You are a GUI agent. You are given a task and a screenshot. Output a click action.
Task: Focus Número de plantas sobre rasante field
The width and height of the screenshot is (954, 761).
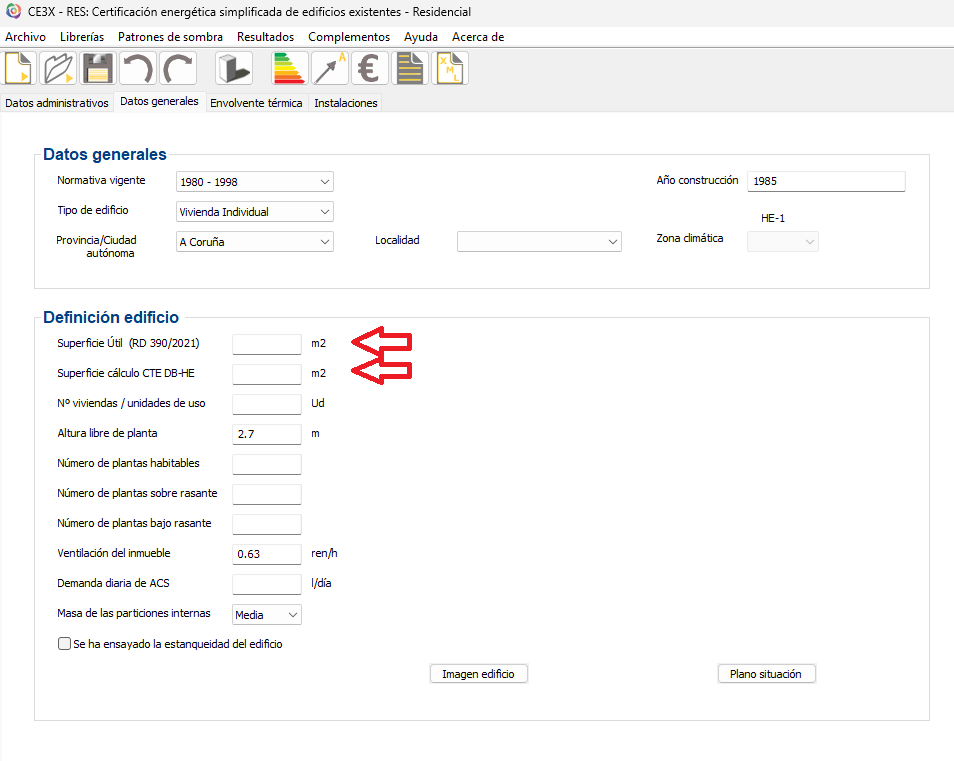267,494
